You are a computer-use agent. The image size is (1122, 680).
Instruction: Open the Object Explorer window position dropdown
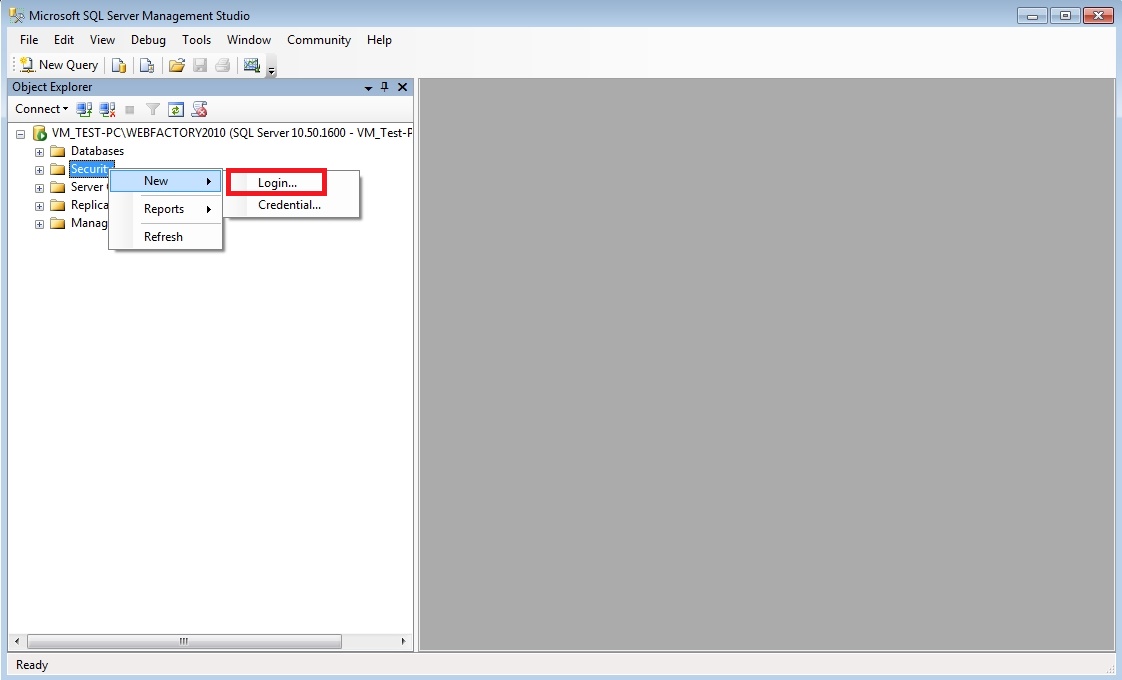click(368, 87)
